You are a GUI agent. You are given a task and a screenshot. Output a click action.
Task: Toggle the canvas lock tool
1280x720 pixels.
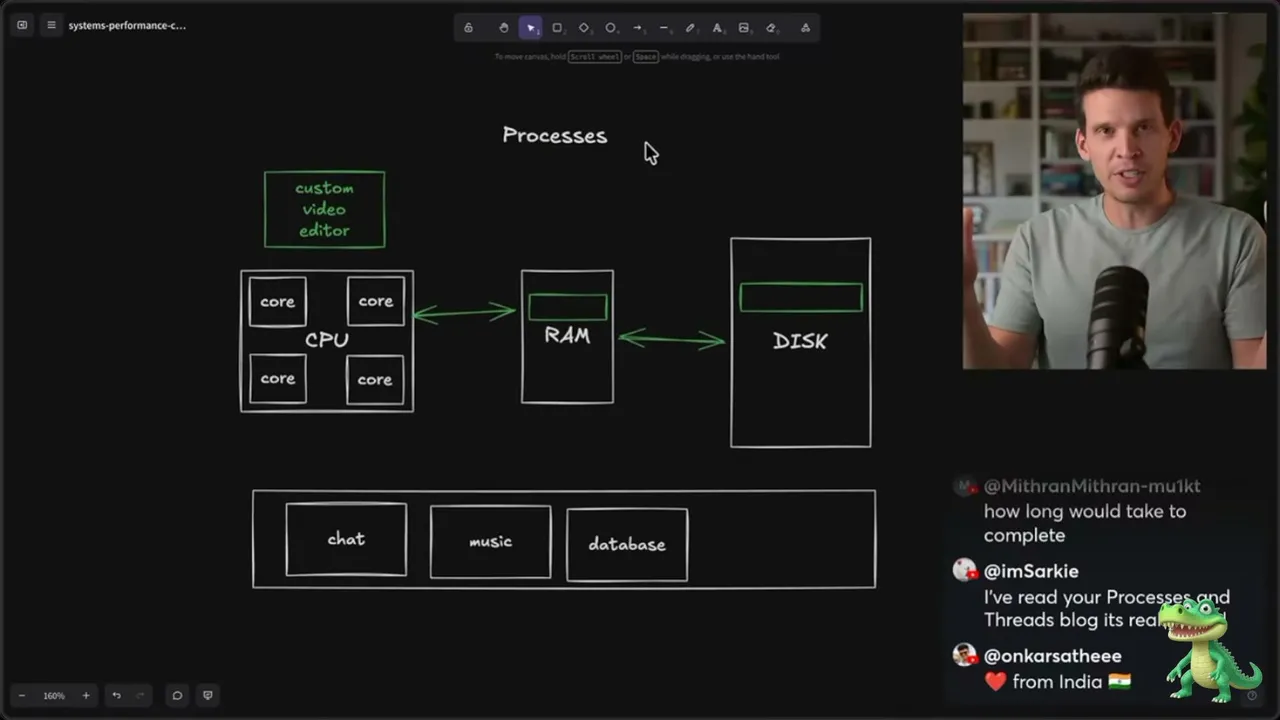tap(468, 28)
